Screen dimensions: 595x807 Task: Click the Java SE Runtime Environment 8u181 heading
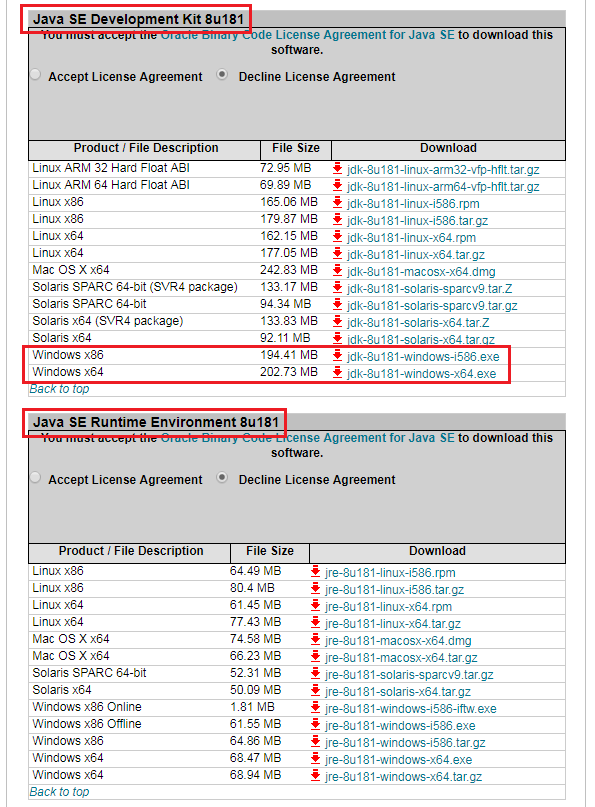point(155,423)
